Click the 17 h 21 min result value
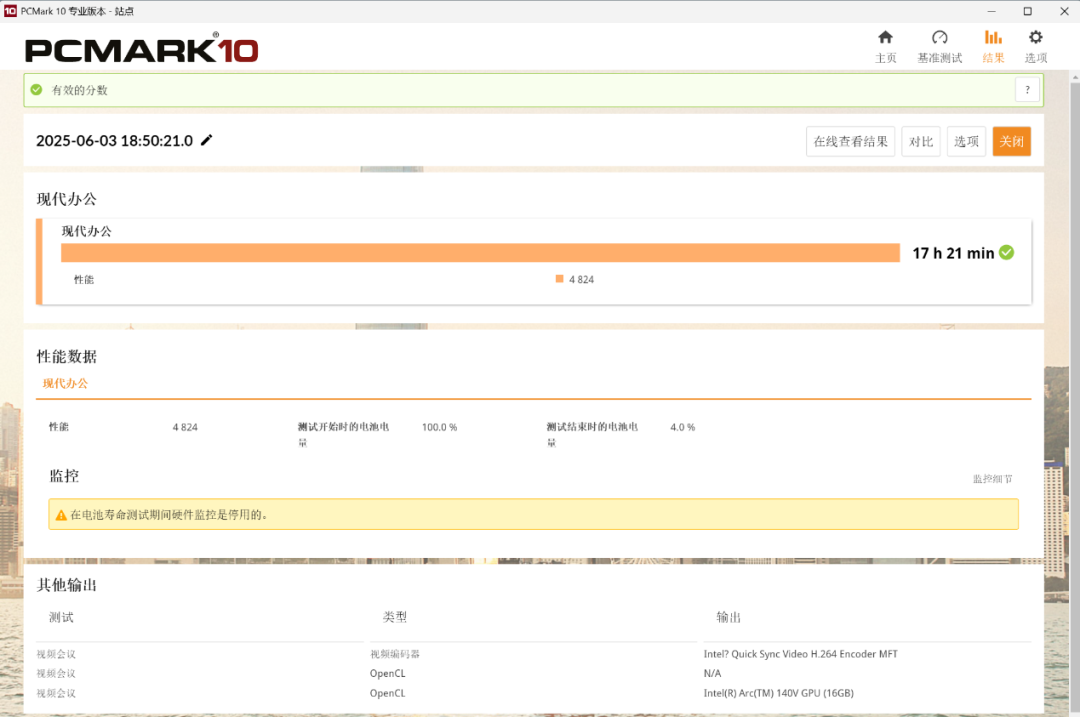 pyautogui.click(x=953, y=253)
